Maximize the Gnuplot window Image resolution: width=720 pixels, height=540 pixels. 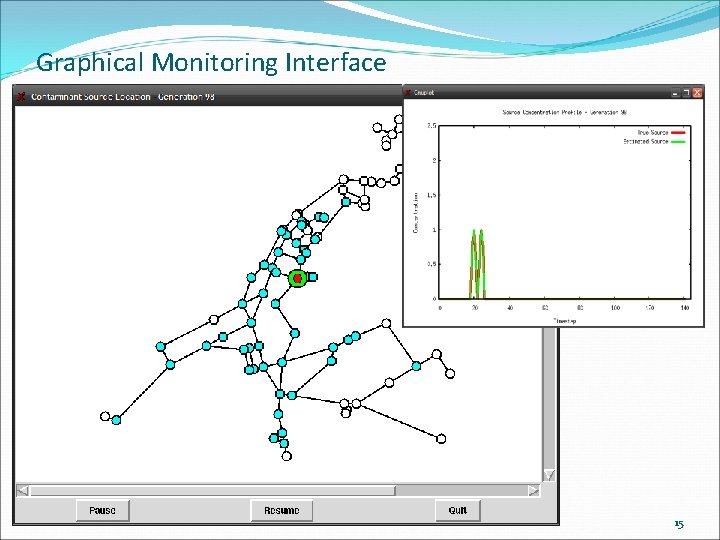pyautogui.click(x=686, y=93)
